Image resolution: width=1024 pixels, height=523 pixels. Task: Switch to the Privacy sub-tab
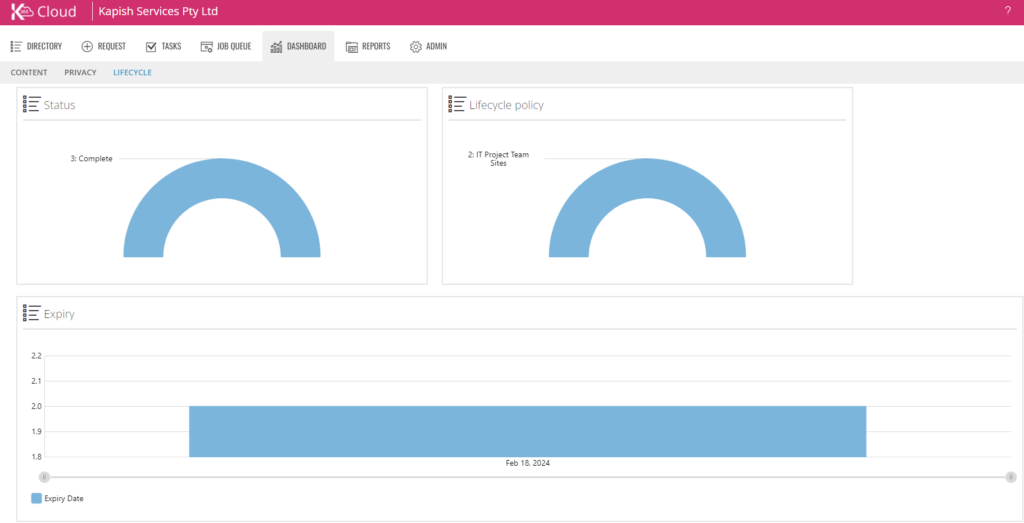(x=80, y=72)
